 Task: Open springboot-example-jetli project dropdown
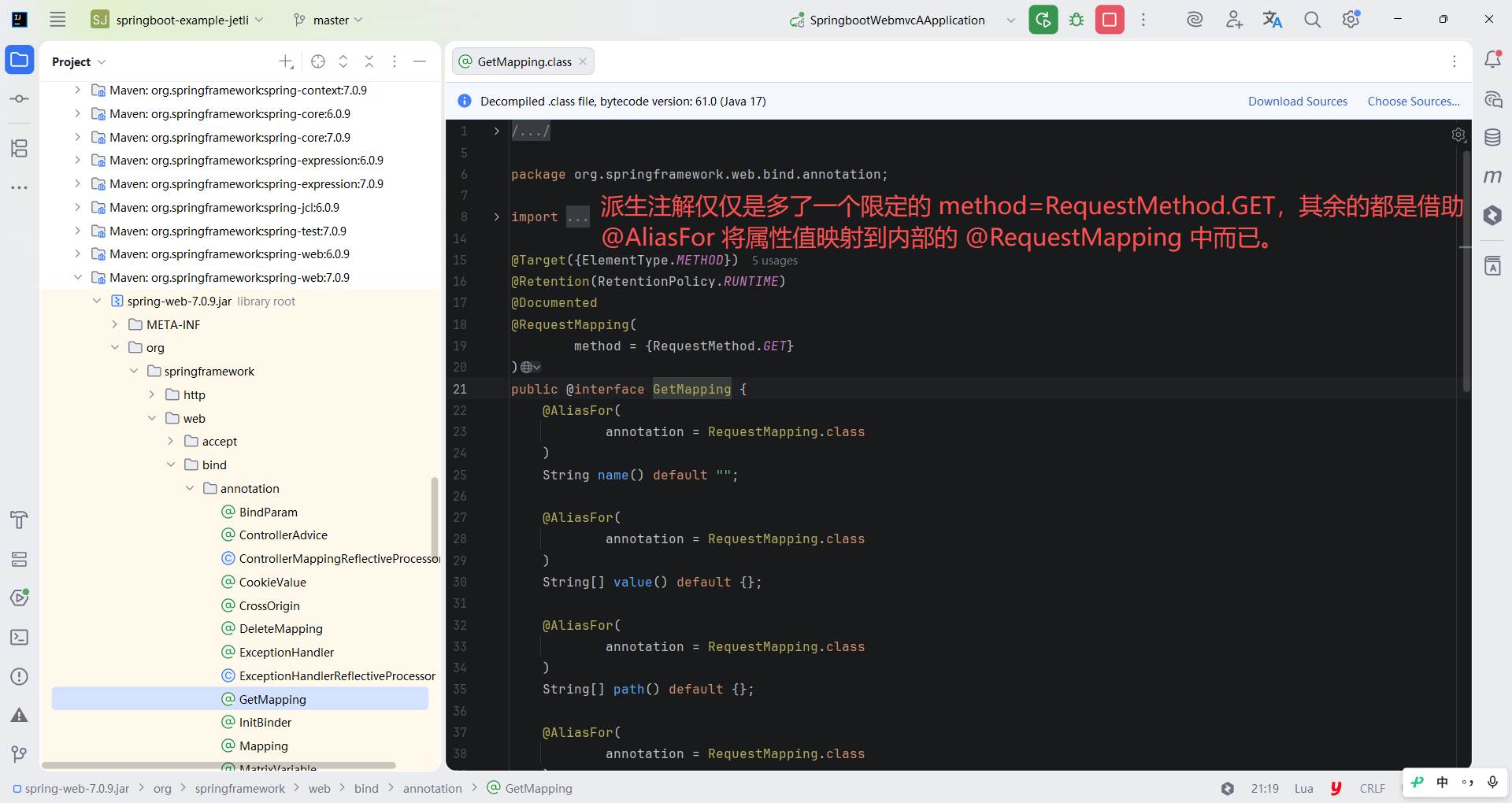178,20
